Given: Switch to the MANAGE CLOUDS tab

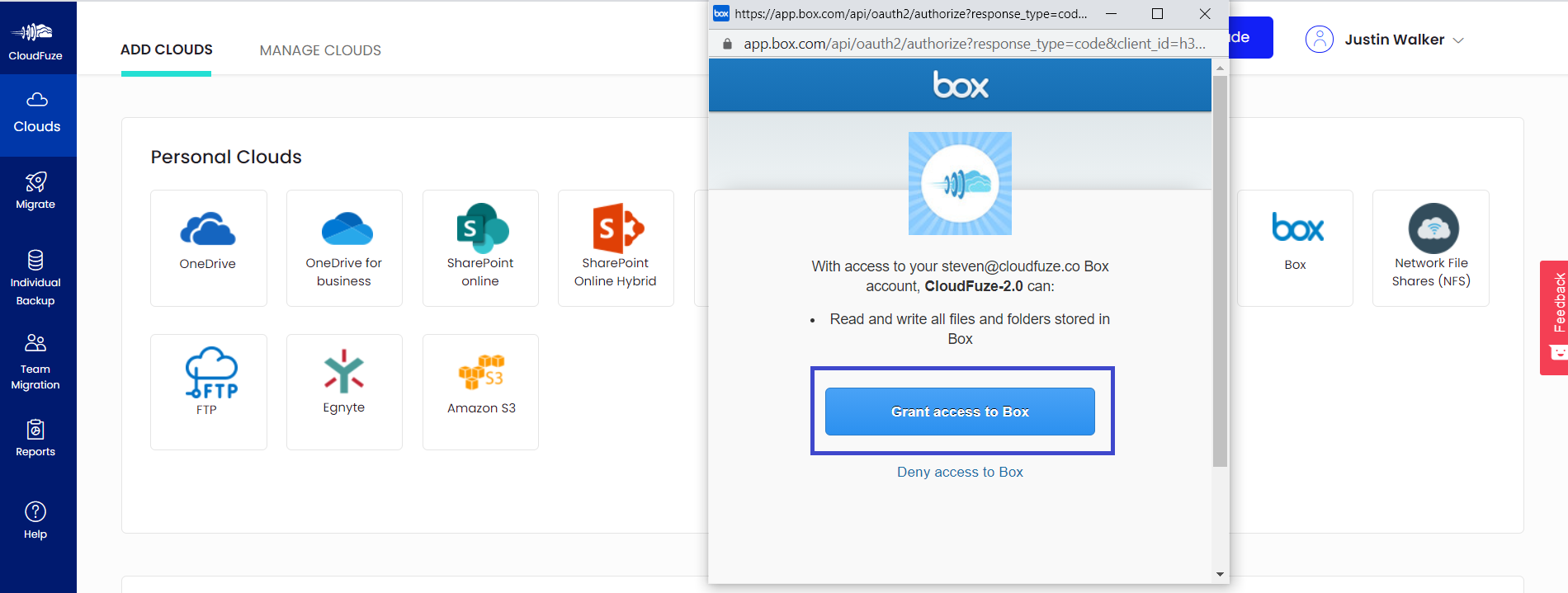Looking at the screenshot, I should point(320,50).
